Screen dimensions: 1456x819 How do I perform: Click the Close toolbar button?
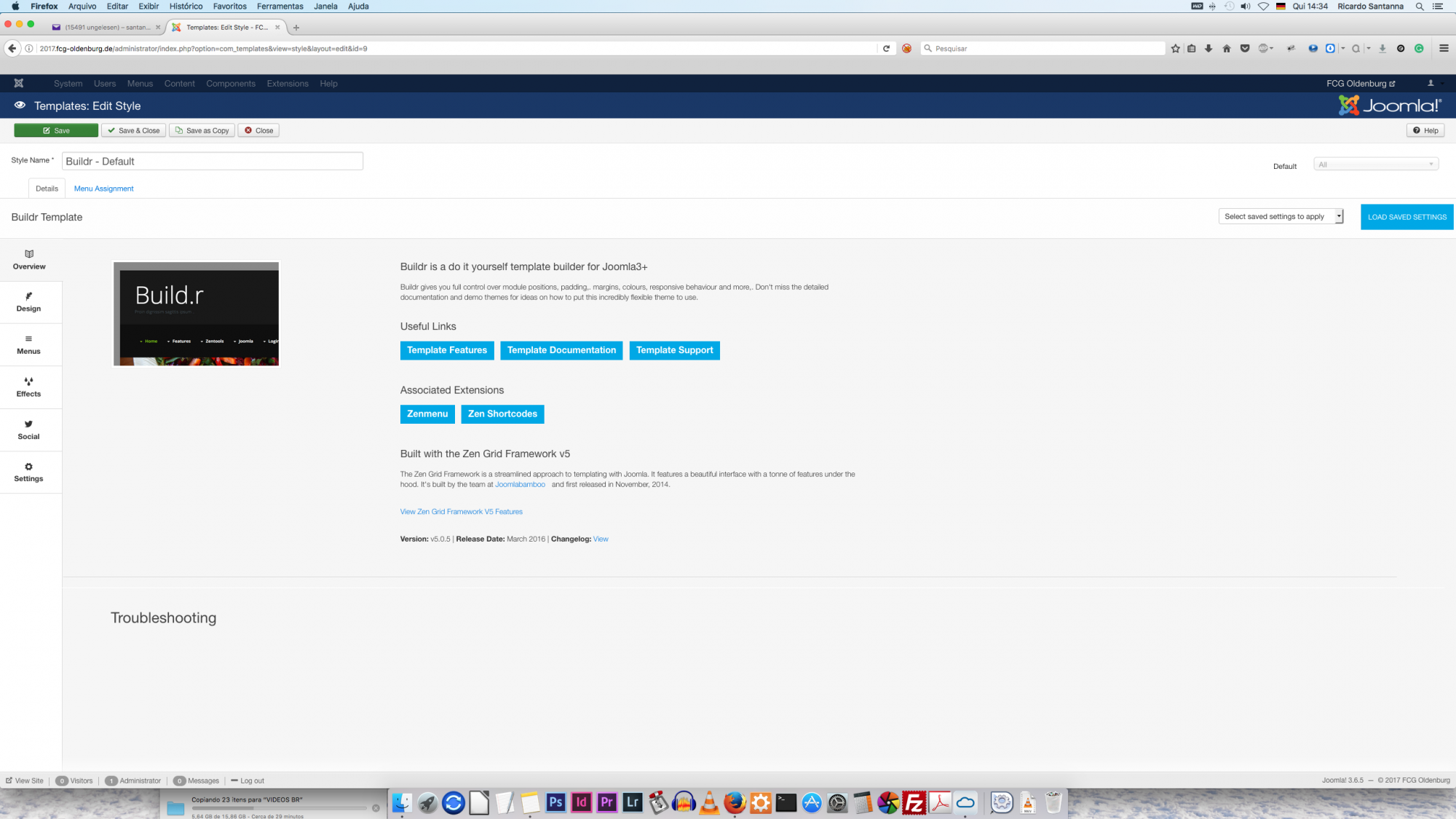point(258,130)
